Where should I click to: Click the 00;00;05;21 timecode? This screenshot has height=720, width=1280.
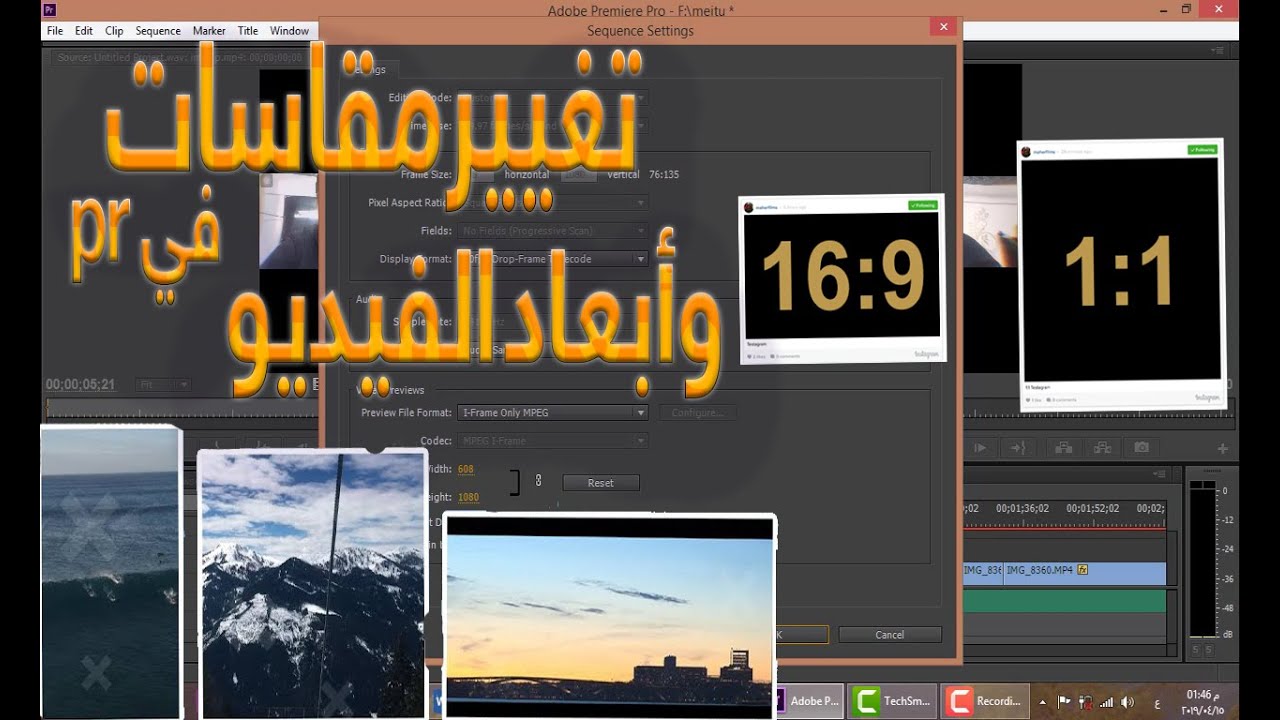click(x=80, y=384)
